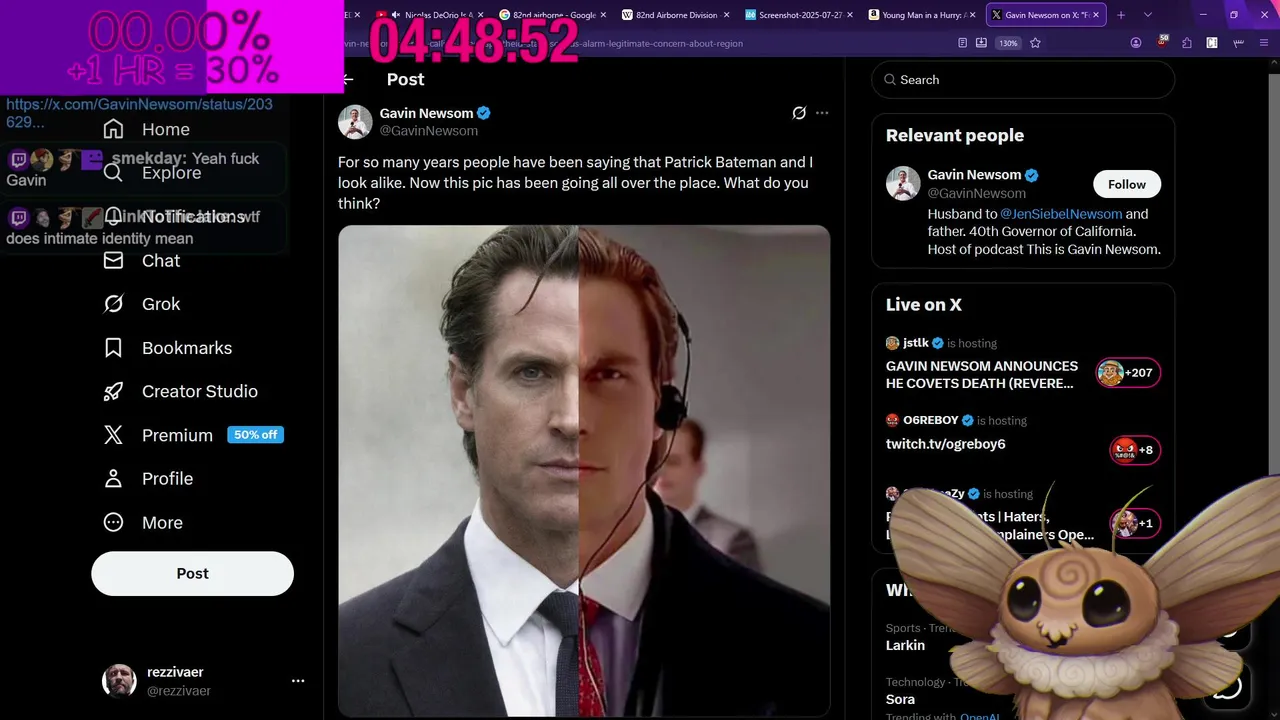
Task: Bookmark this page with star icon
Action: 1035,43
